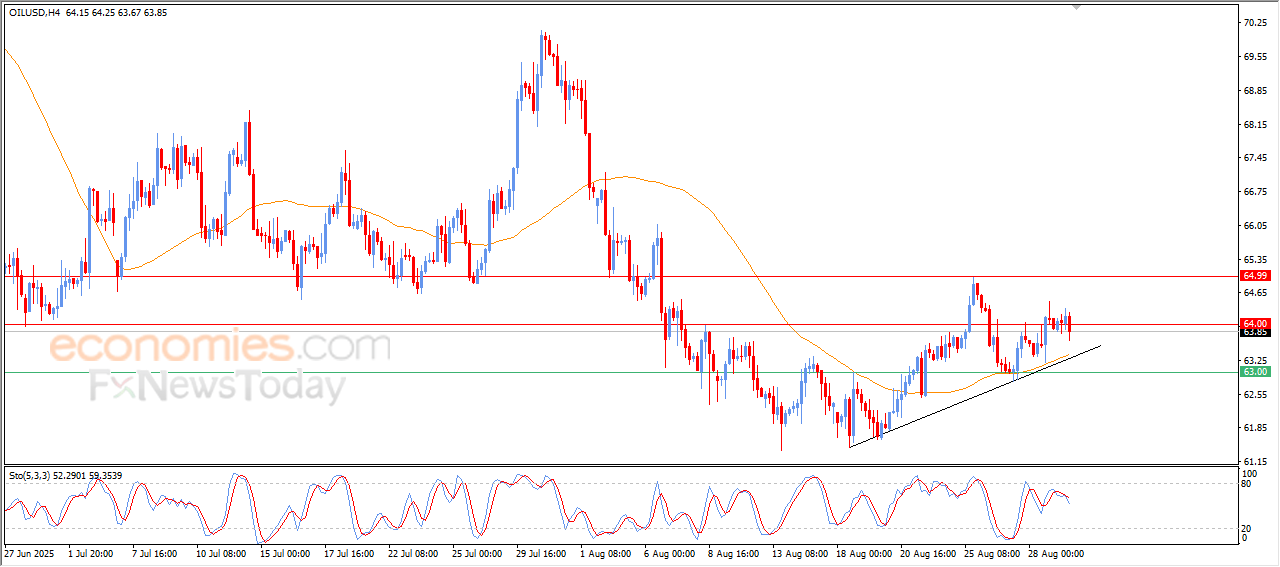This screenshot has width=1280, height=567.
Task: Click the 20 Aug 16:00 time label
Action: [x=926, y=553]
